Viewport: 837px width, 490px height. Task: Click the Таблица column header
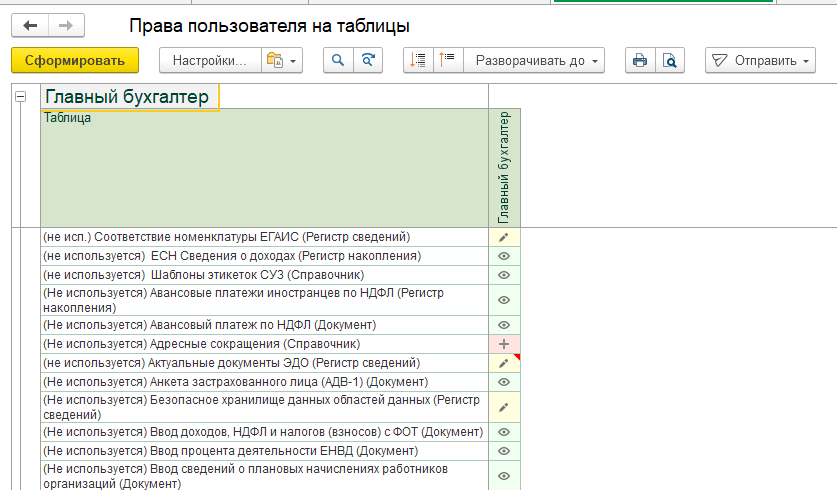(x=264, y=167)
